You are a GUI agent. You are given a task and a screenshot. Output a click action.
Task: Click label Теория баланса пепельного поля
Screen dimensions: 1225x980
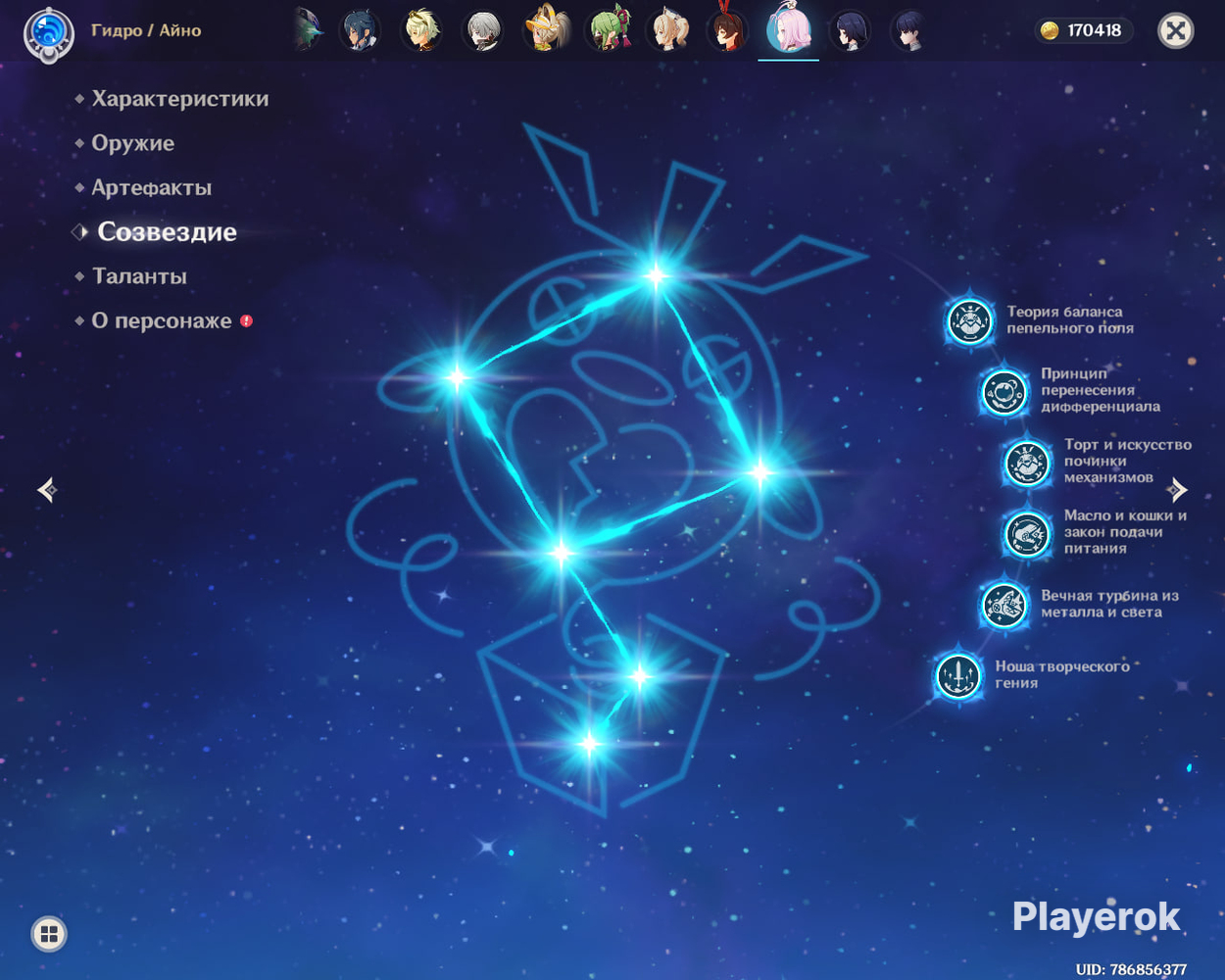point(1070,320)
